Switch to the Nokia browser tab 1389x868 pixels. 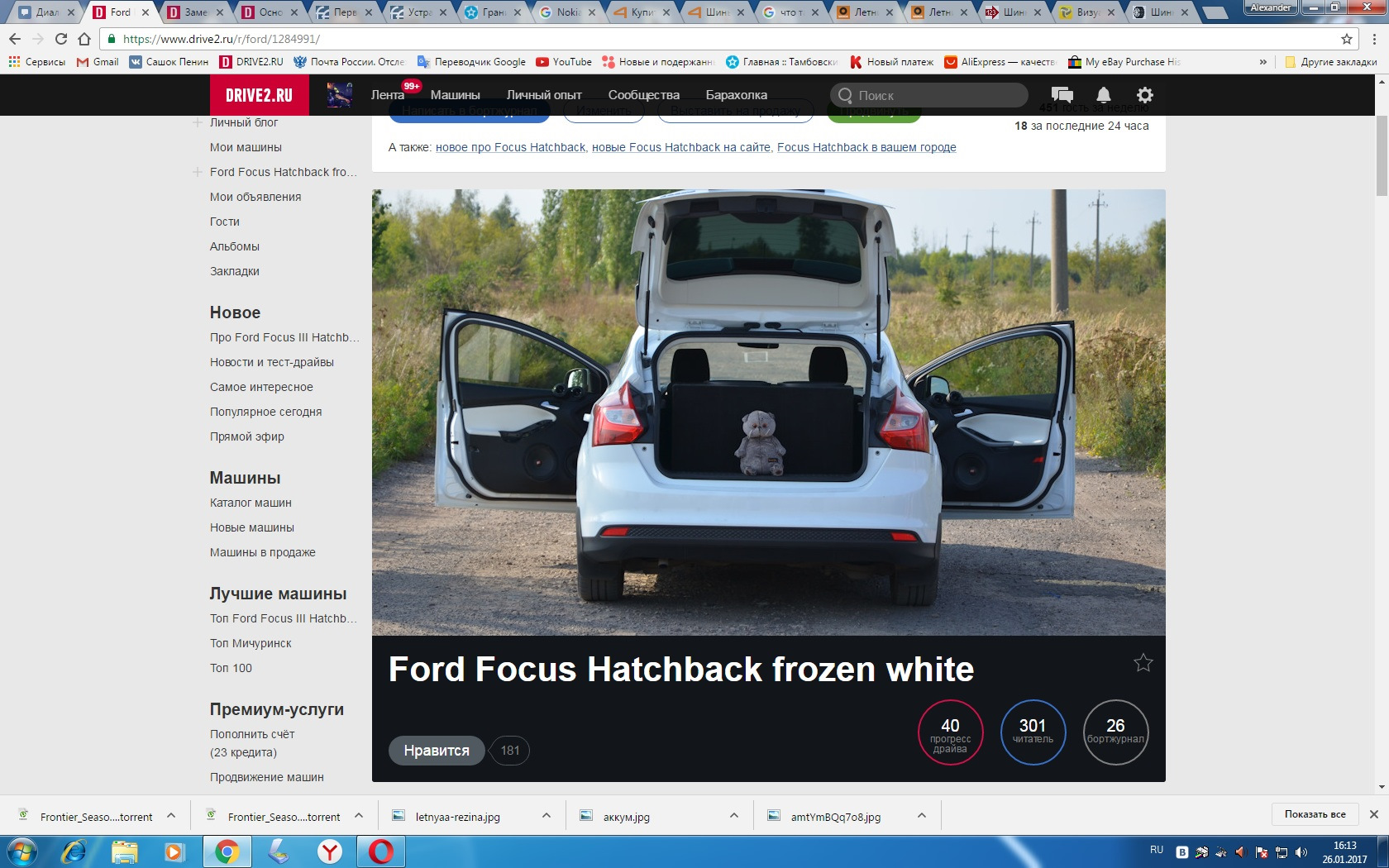point(566,12)
